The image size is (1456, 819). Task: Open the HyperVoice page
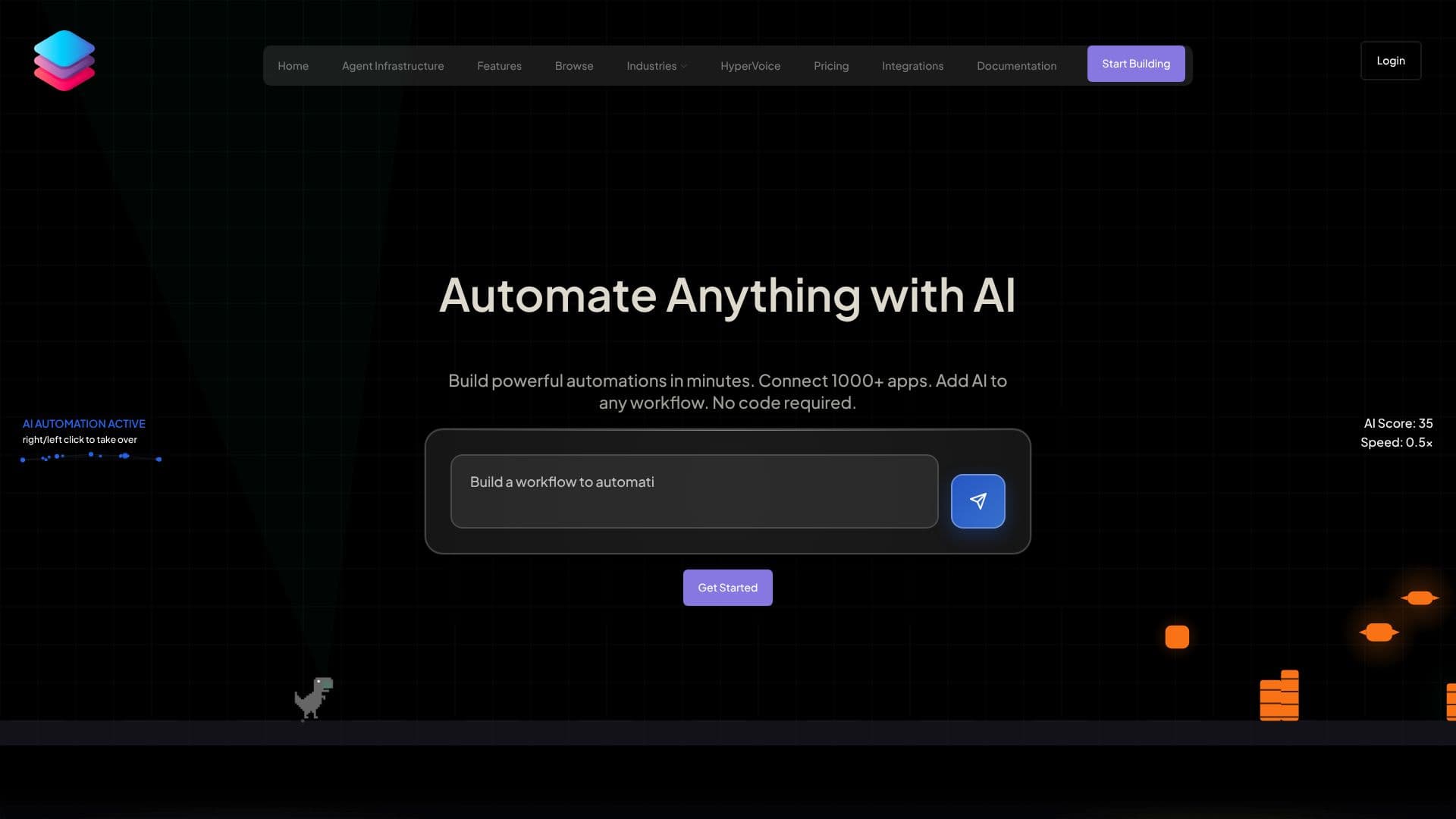[x=750, y=66]
